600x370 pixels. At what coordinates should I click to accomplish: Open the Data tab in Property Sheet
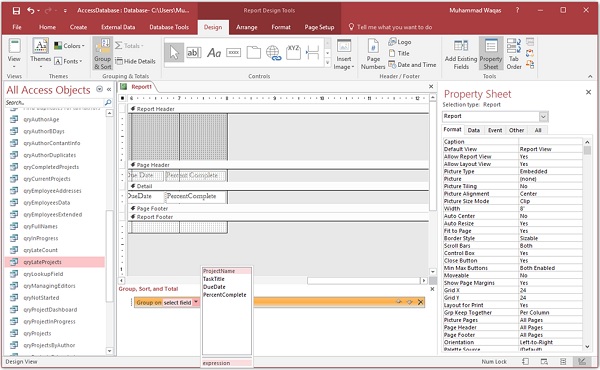pyautogui.click(x=473, y=130)
